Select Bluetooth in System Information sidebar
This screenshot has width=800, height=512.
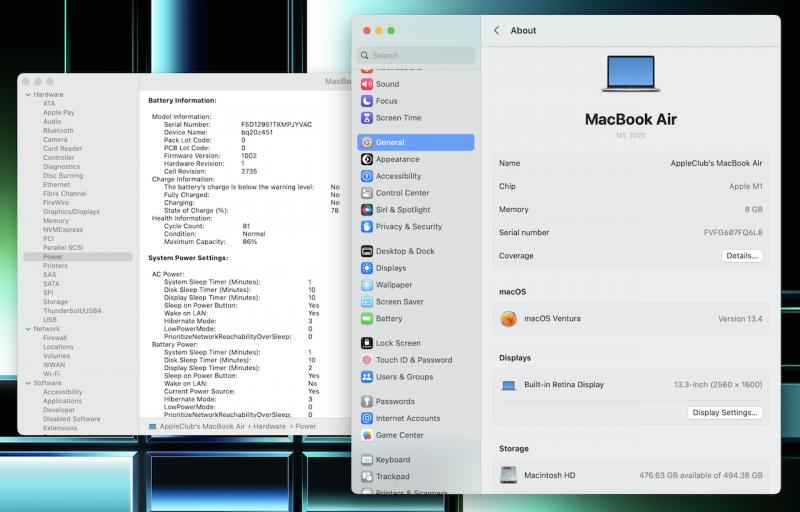coord(58,130)
